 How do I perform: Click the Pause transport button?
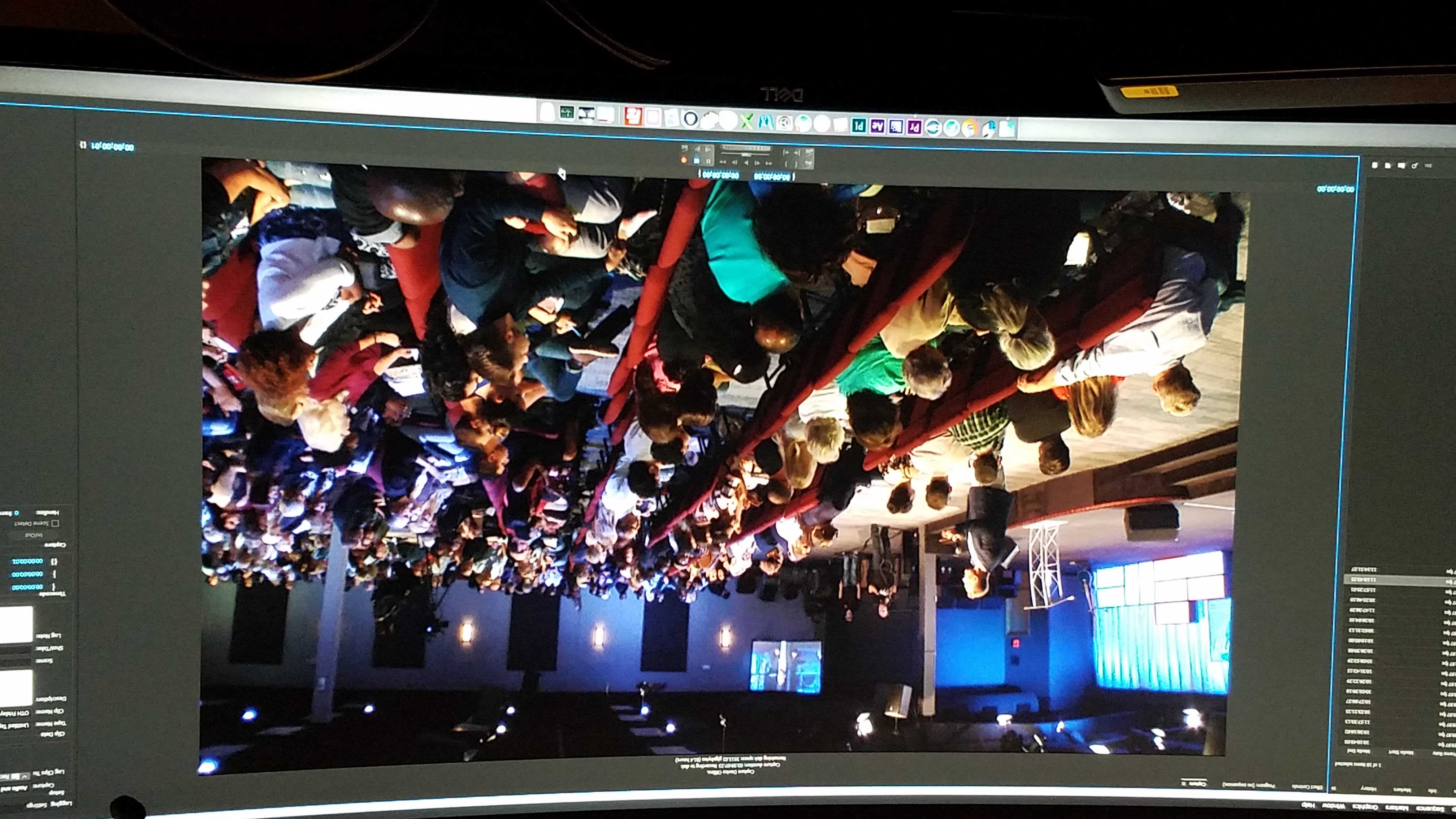pyautogui.click(x=708, y=162)
